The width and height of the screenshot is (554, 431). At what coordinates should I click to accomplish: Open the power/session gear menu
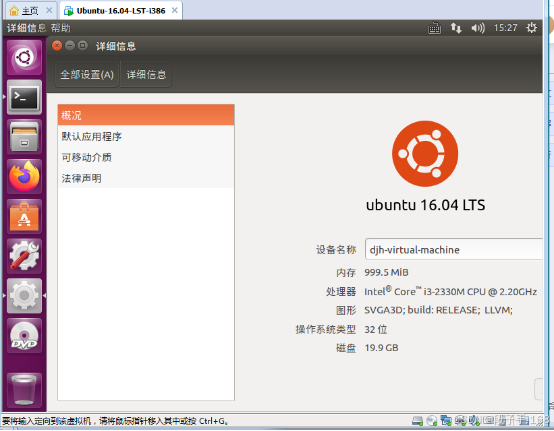coord(531,28)
